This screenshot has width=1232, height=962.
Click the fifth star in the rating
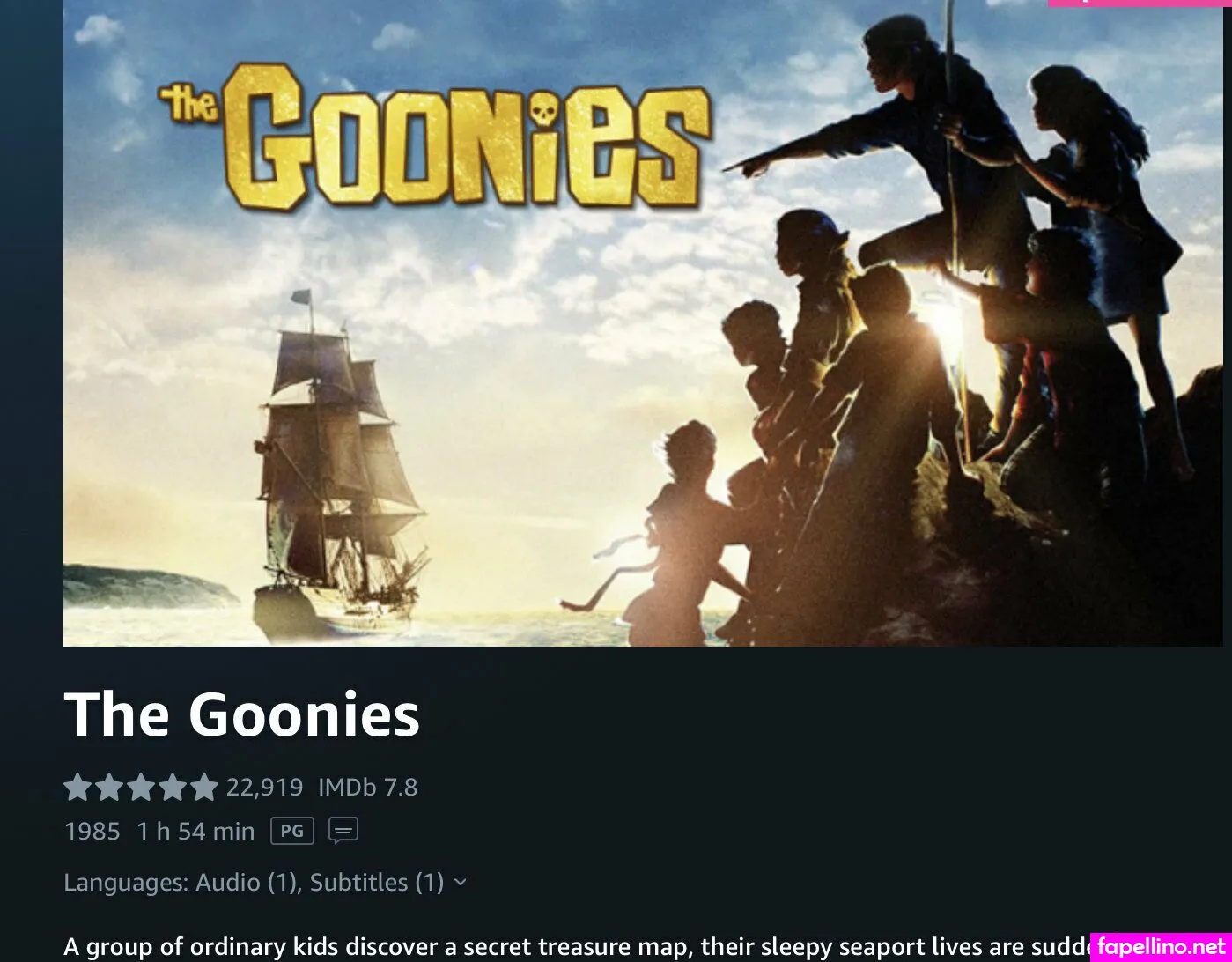(203, 787)
